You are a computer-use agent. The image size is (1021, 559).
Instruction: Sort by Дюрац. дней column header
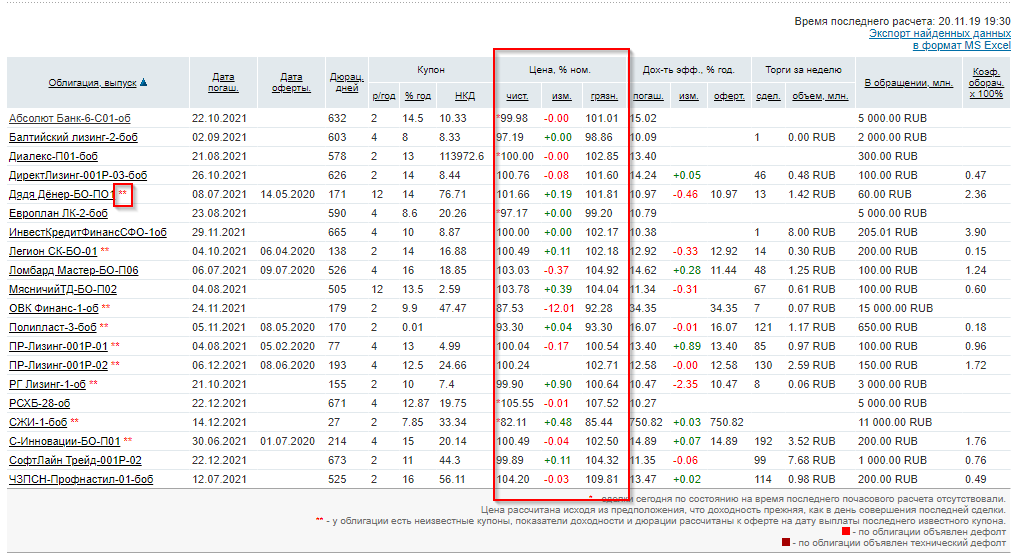tap(346, 83)
